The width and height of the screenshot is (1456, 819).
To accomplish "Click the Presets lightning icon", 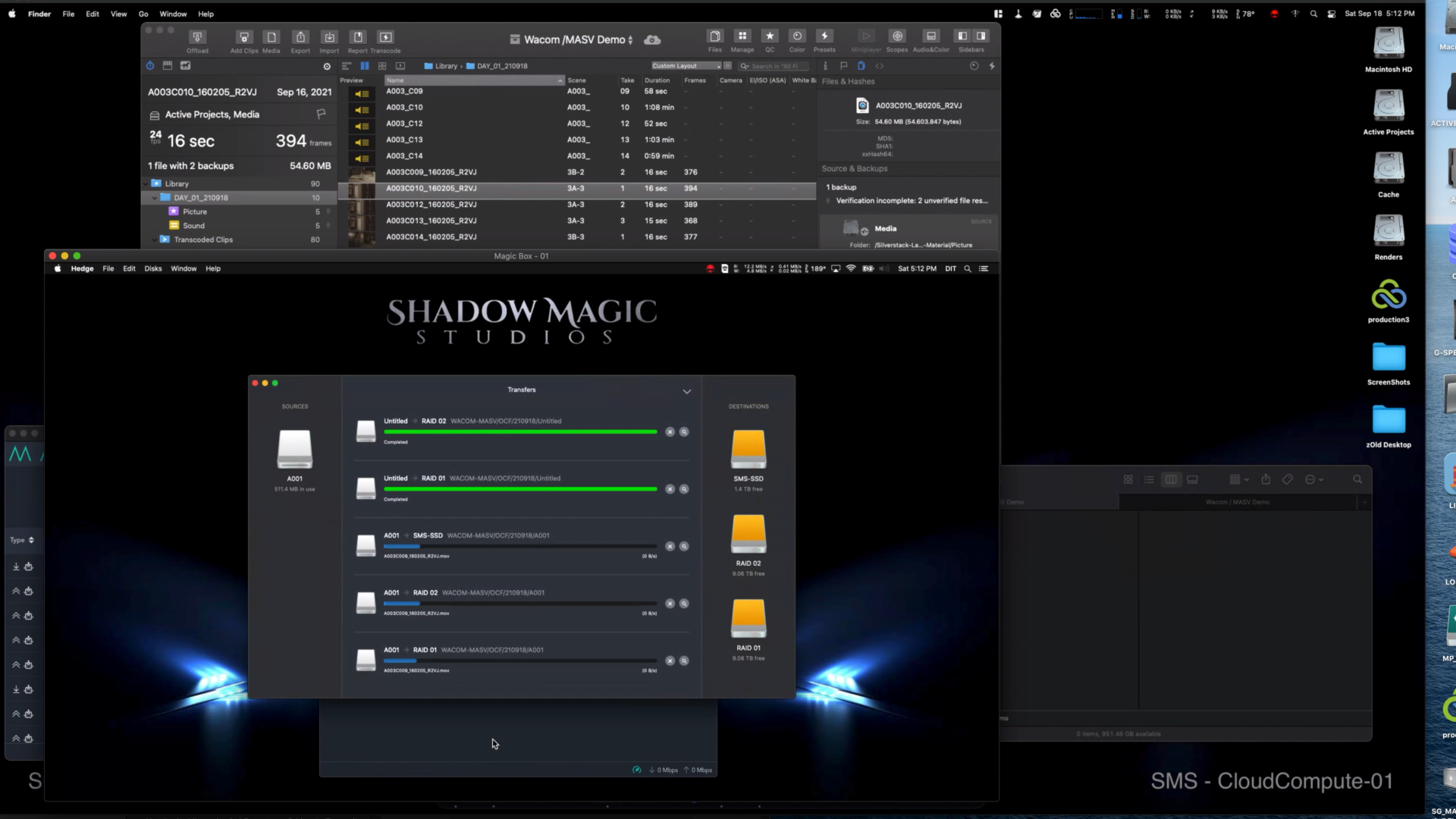I will pyautogui.click(x=824, y=37).
